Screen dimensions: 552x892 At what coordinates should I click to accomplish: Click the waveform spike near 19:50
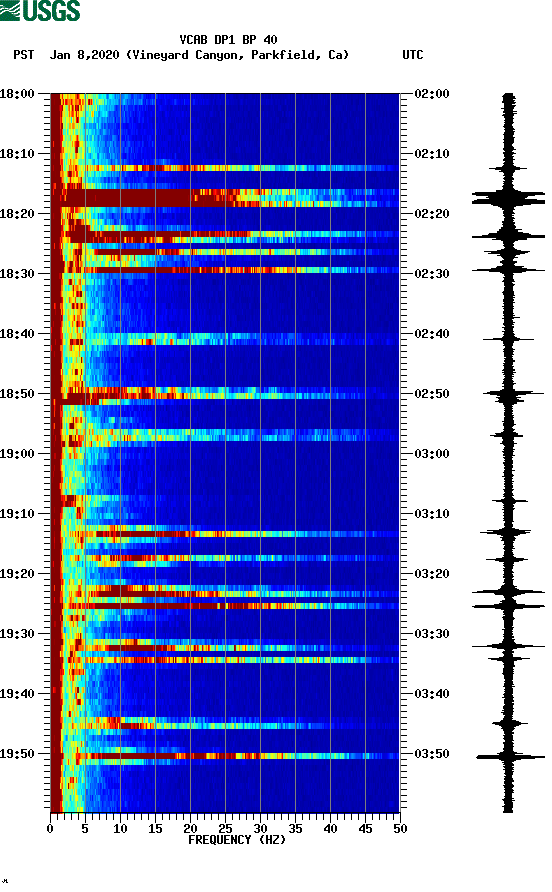pos(510,757)
